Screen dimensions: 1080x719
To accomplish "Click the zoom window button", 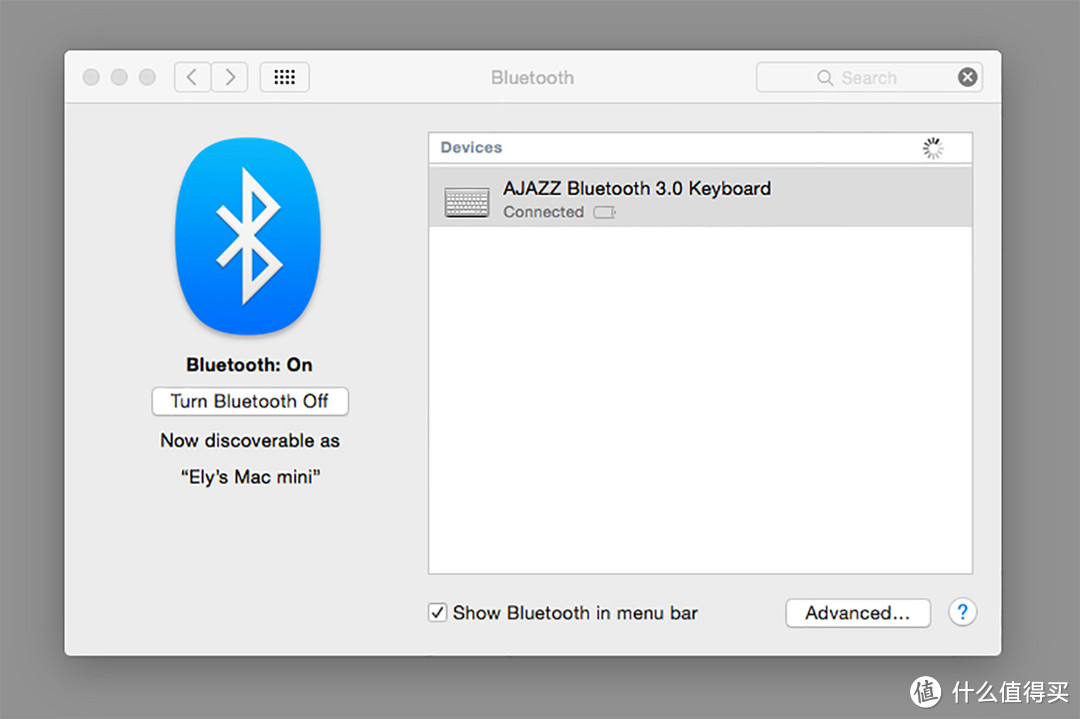I will click(x=147, y=77).
